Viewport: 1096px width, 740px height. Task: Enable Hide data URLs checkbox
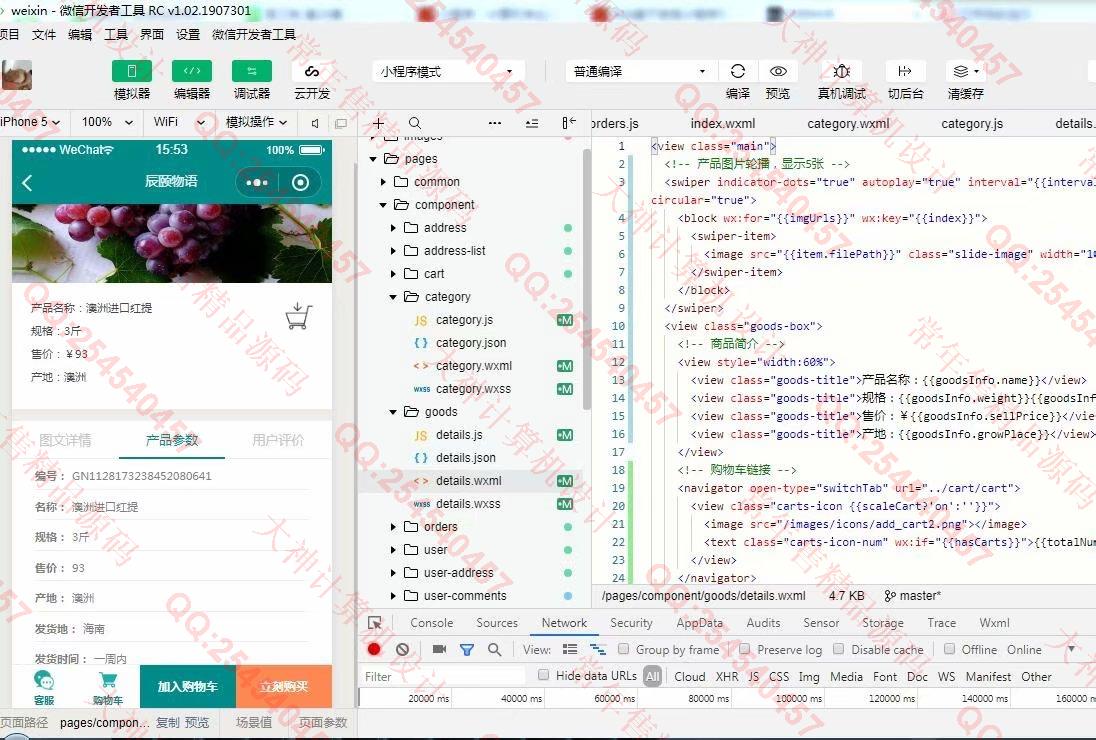click(x=543, y=675)
